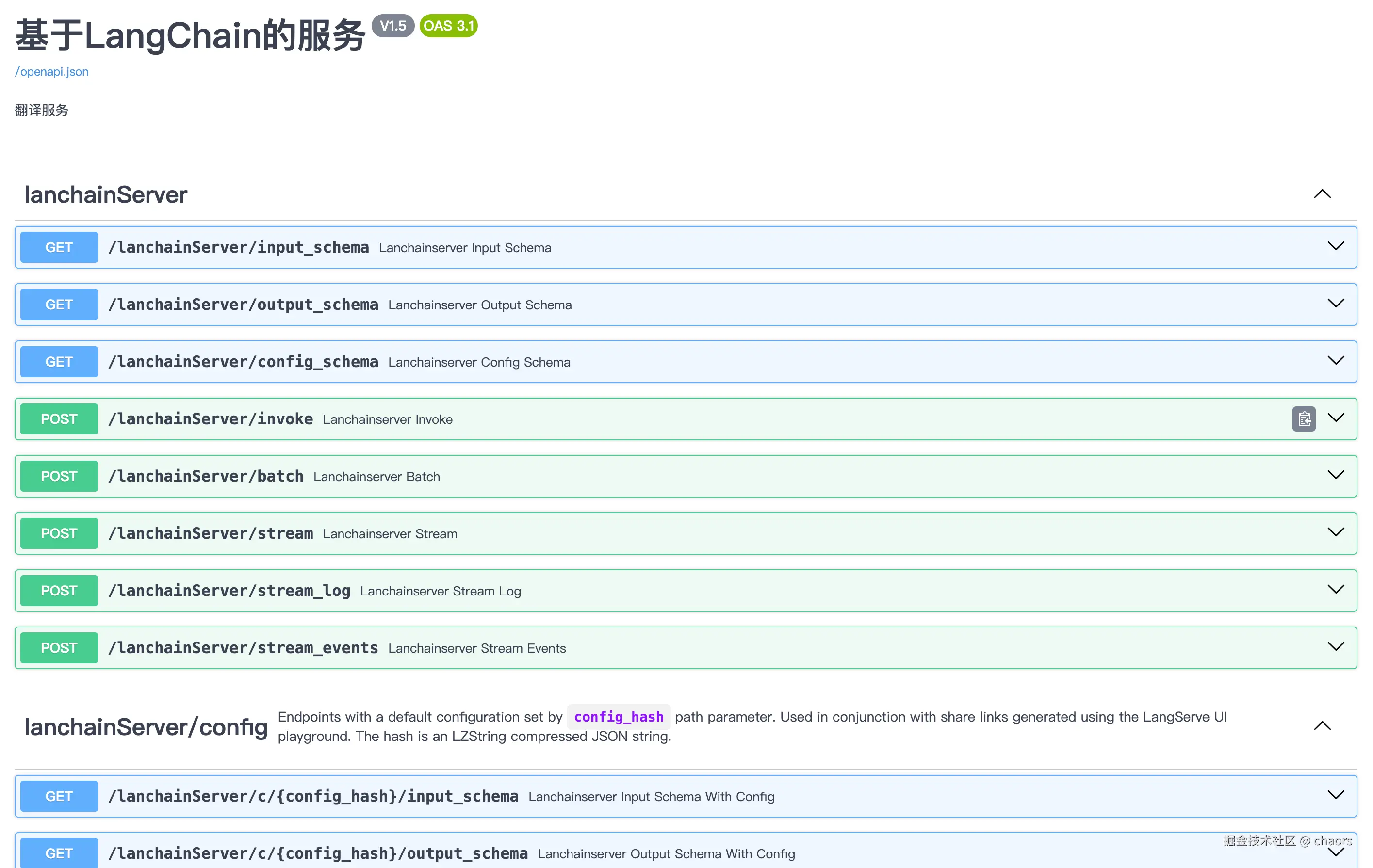Expand the stream_log endpoint chevron arrow
The width and height of the screenshot is (1373, 868).
(1335, 590)
